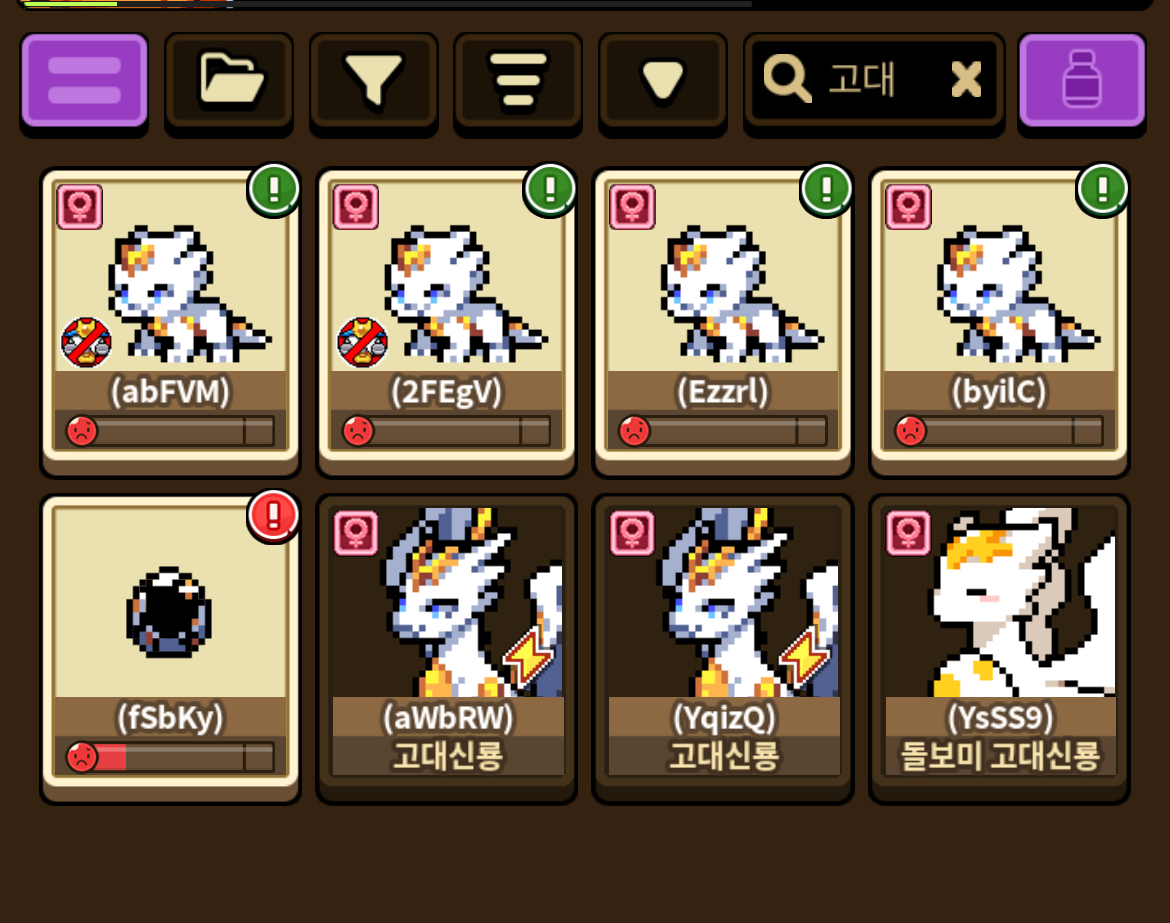Click red alert badge on (fSbKy) egg
The image size is (1170, 923).
[273, 516]
